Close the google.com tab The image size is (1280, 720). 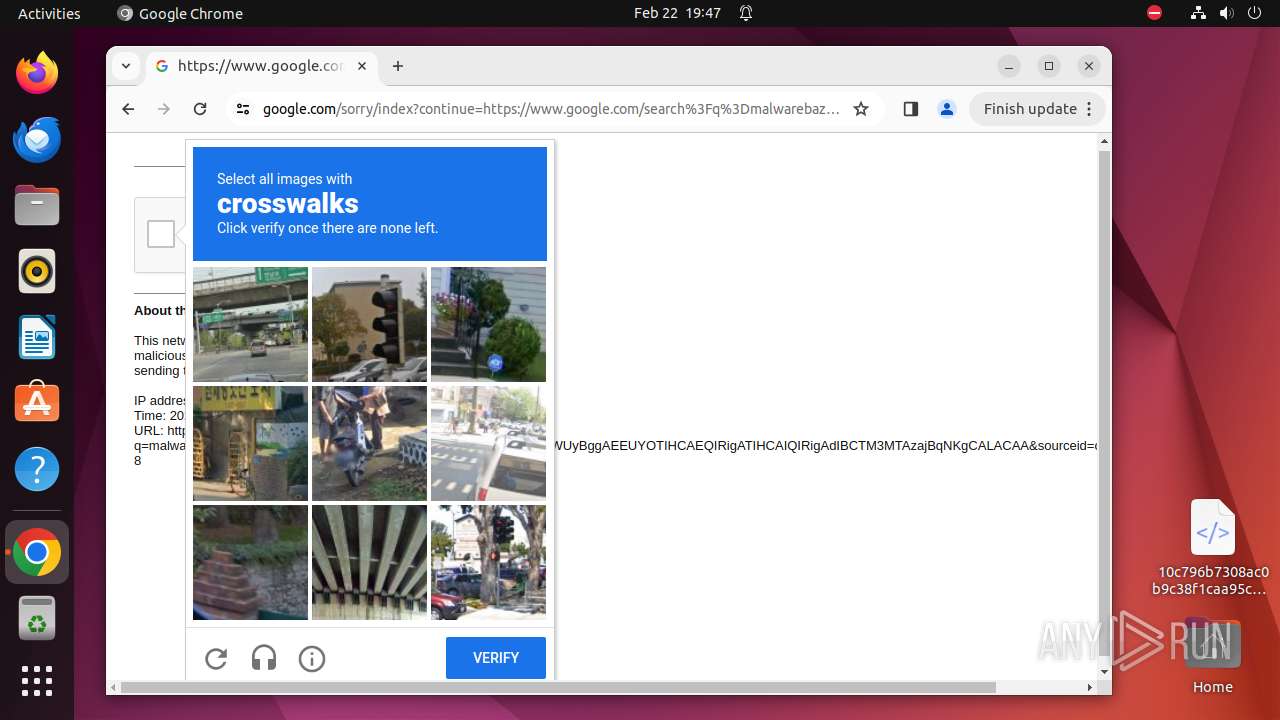362,66
